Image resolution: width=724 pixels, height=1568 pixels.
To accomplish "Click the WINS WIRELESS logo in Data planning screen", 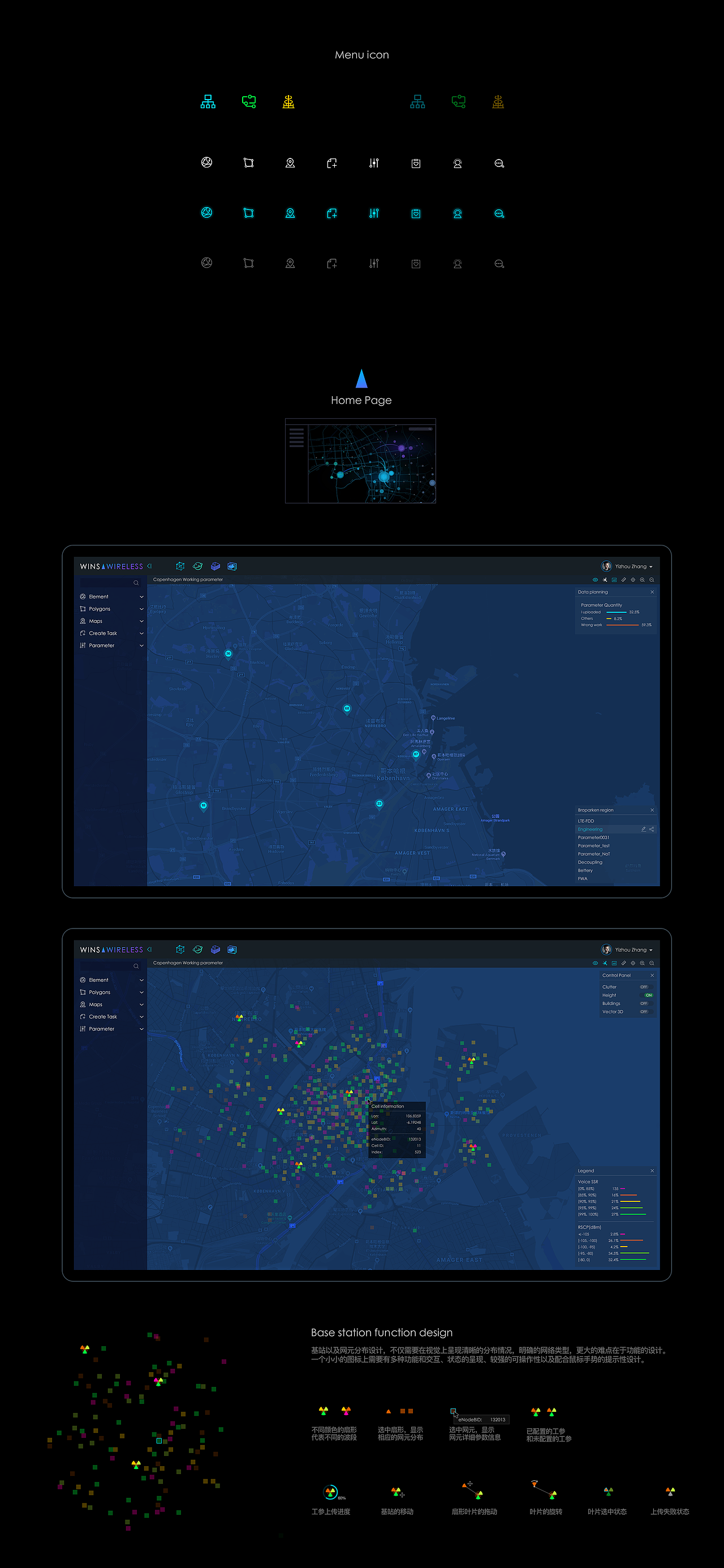I will (x=111, y=566).
